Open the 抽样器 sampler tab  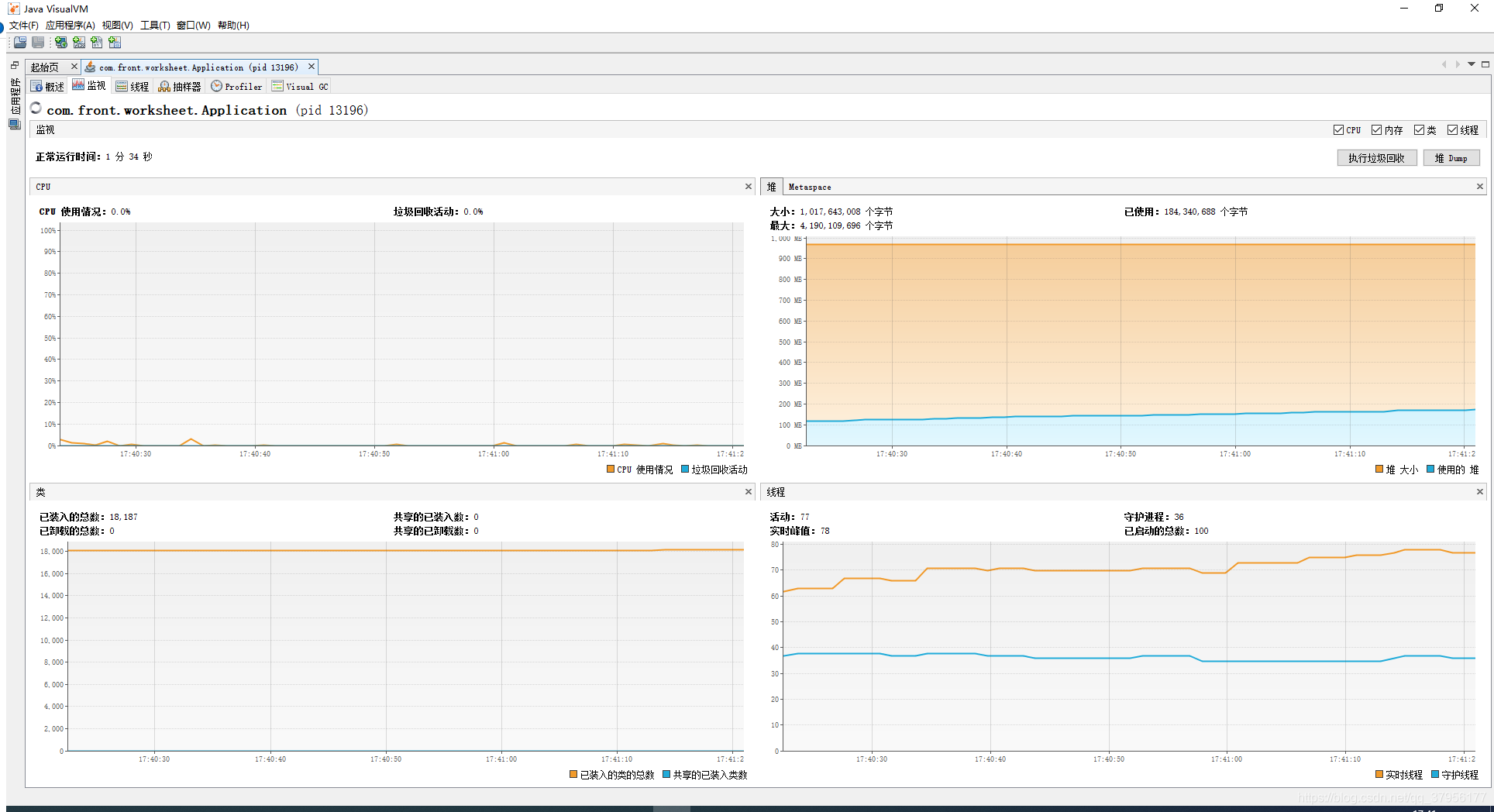(x=180, y=86)
